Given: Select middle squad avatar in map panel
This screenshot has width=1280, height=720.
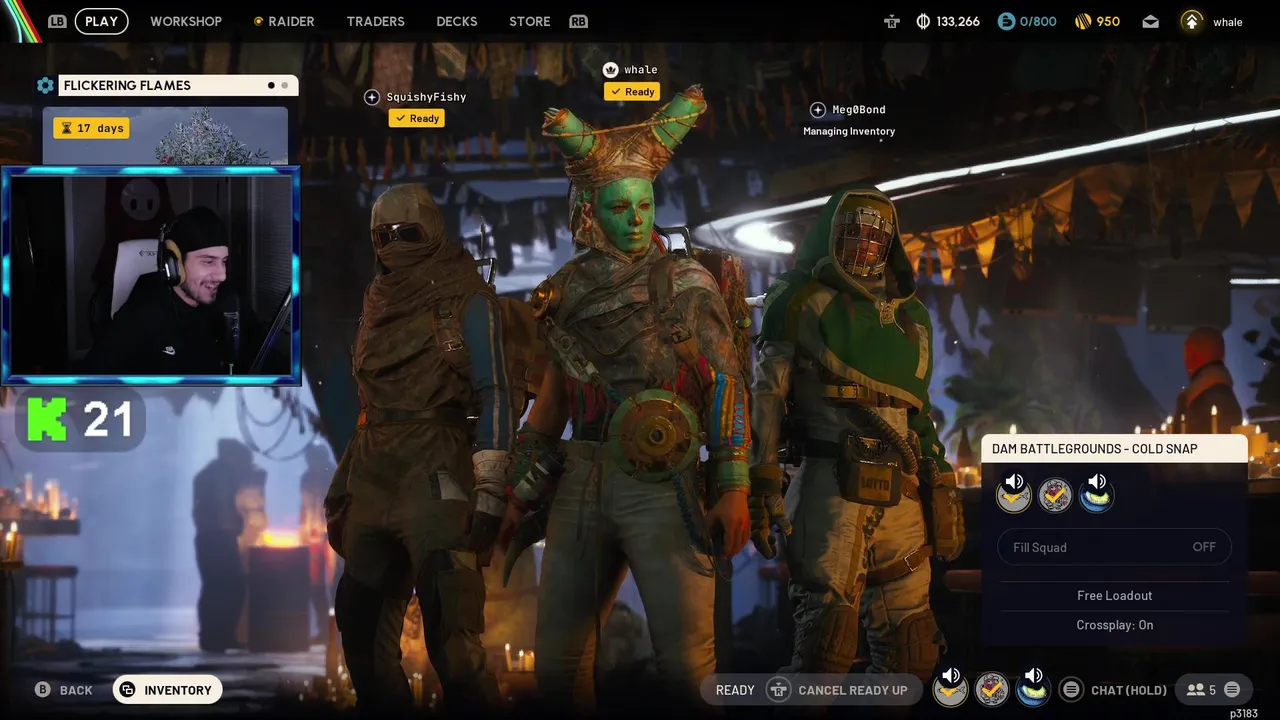Looking at the screenshot, I should click(1055, 494).
